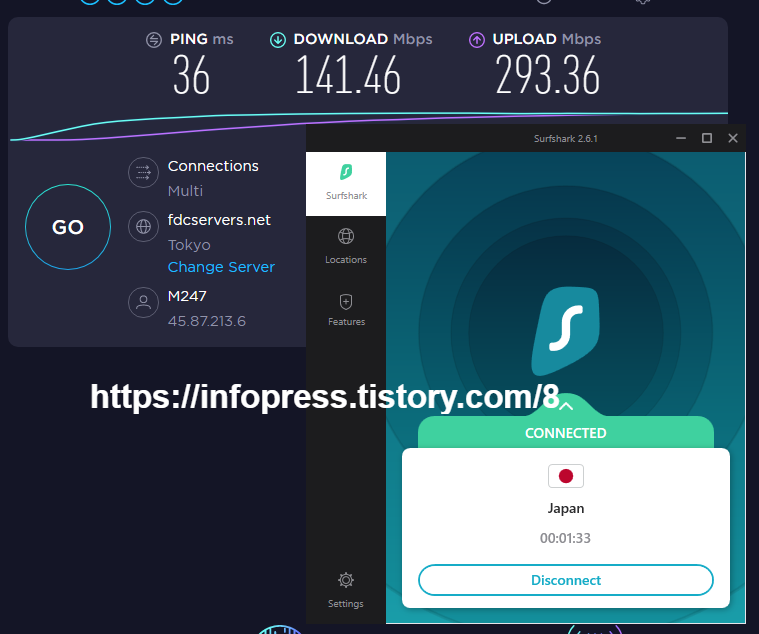The width and height of the screenshot is (759, 634).
Task: Open the Surfshark home tab
Action: coord(346,184)
